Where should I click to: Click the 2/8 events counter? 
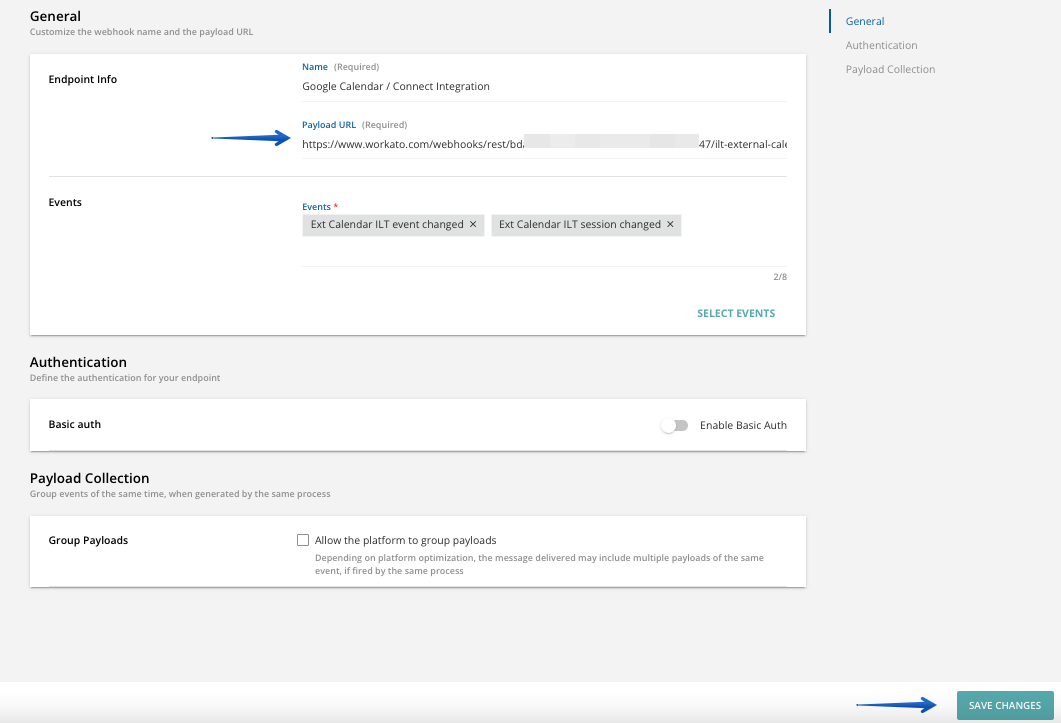[780, 277]
